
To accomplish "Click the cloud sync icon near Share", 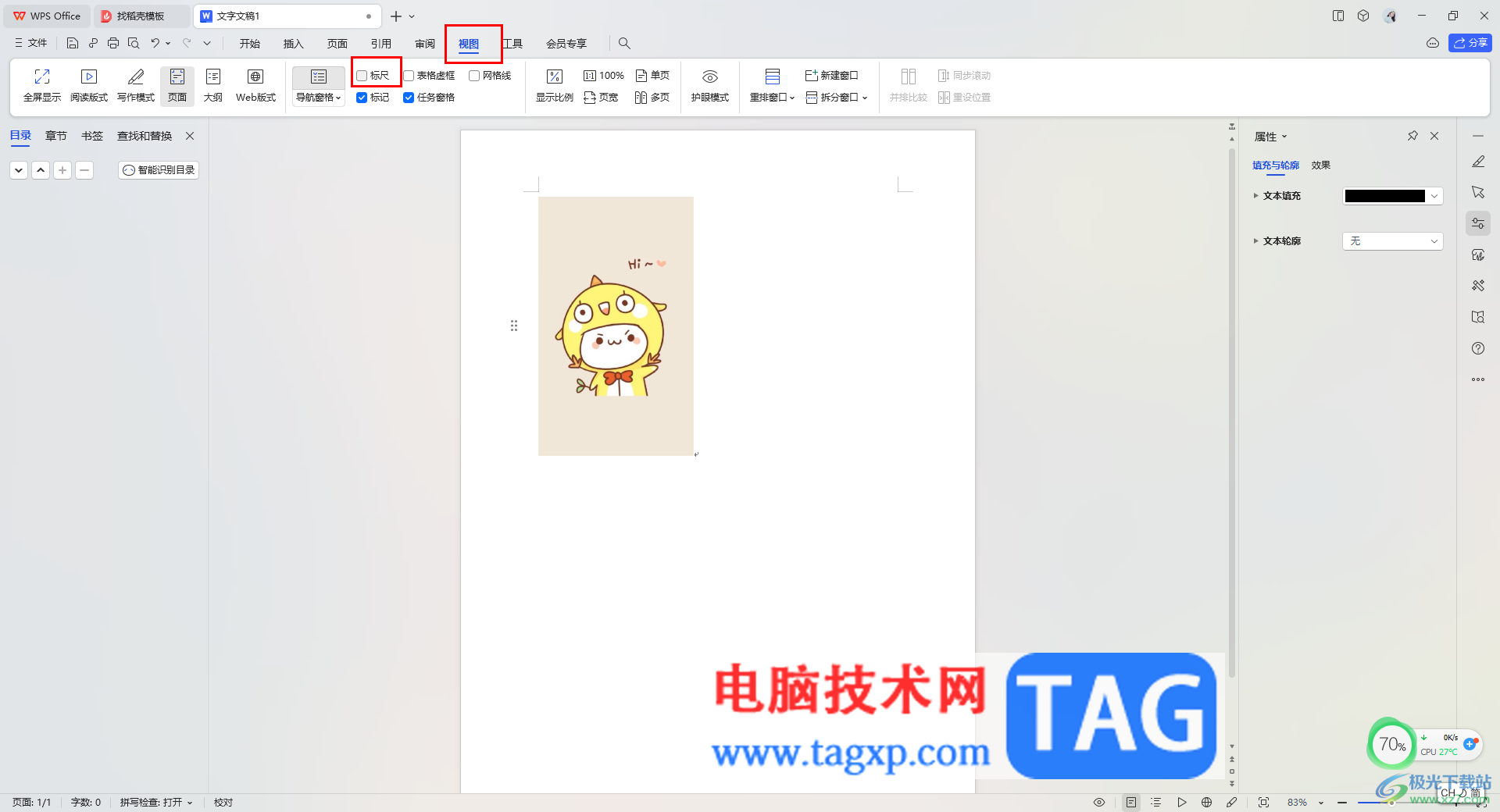I will tap(1433, 43).
